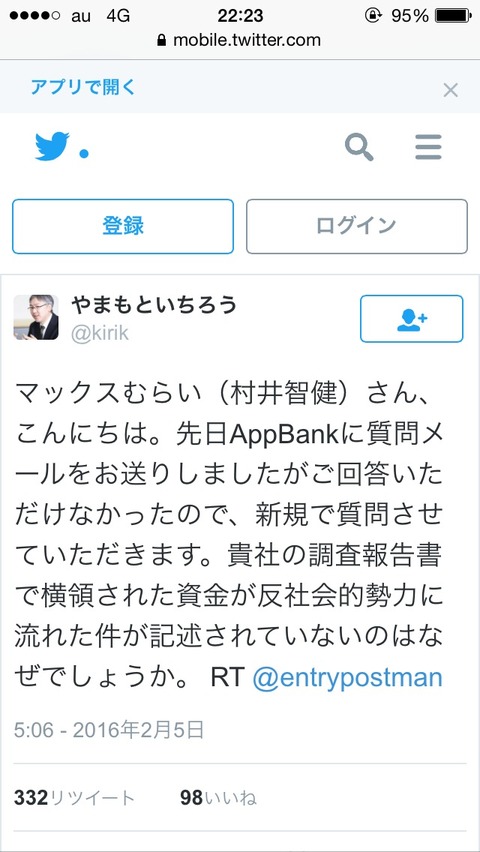Open the @kirik handle
Image resolution: width=480 pixels, height=852 pixels.
pyautogui.click(x=100, y=333)
